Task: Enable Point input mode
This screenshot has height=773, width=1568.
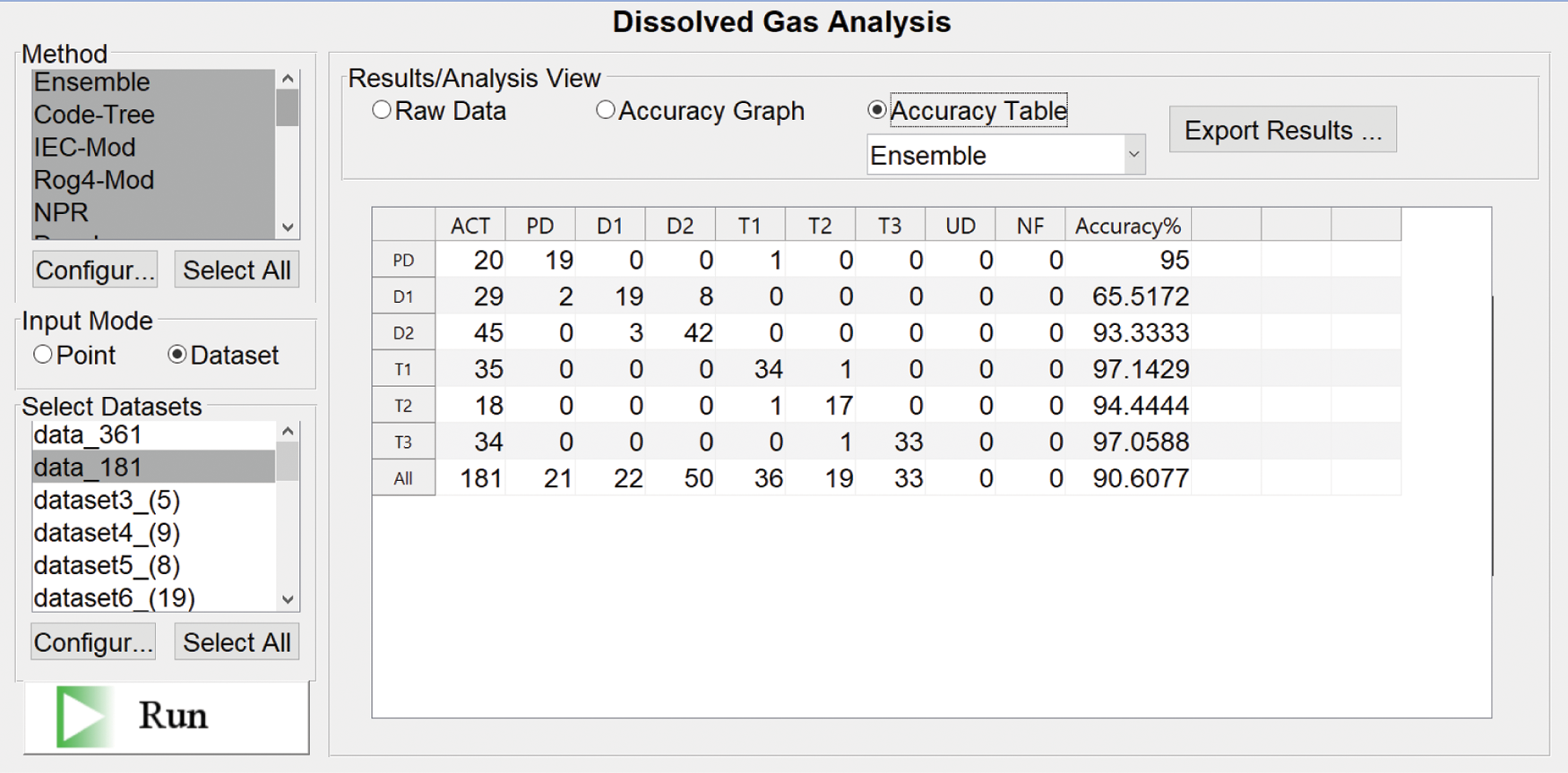Action: (x=43, y=355)
